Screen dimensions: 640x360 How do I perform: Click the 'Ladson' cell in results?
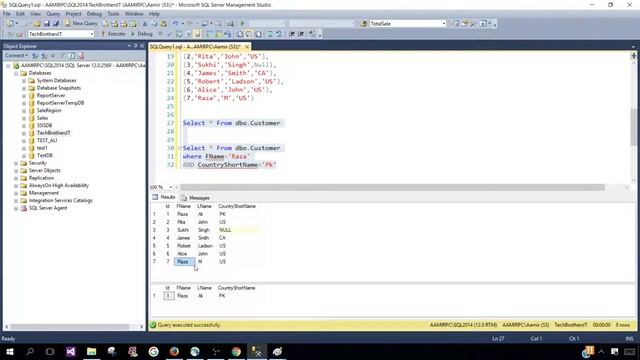[205, 246]
